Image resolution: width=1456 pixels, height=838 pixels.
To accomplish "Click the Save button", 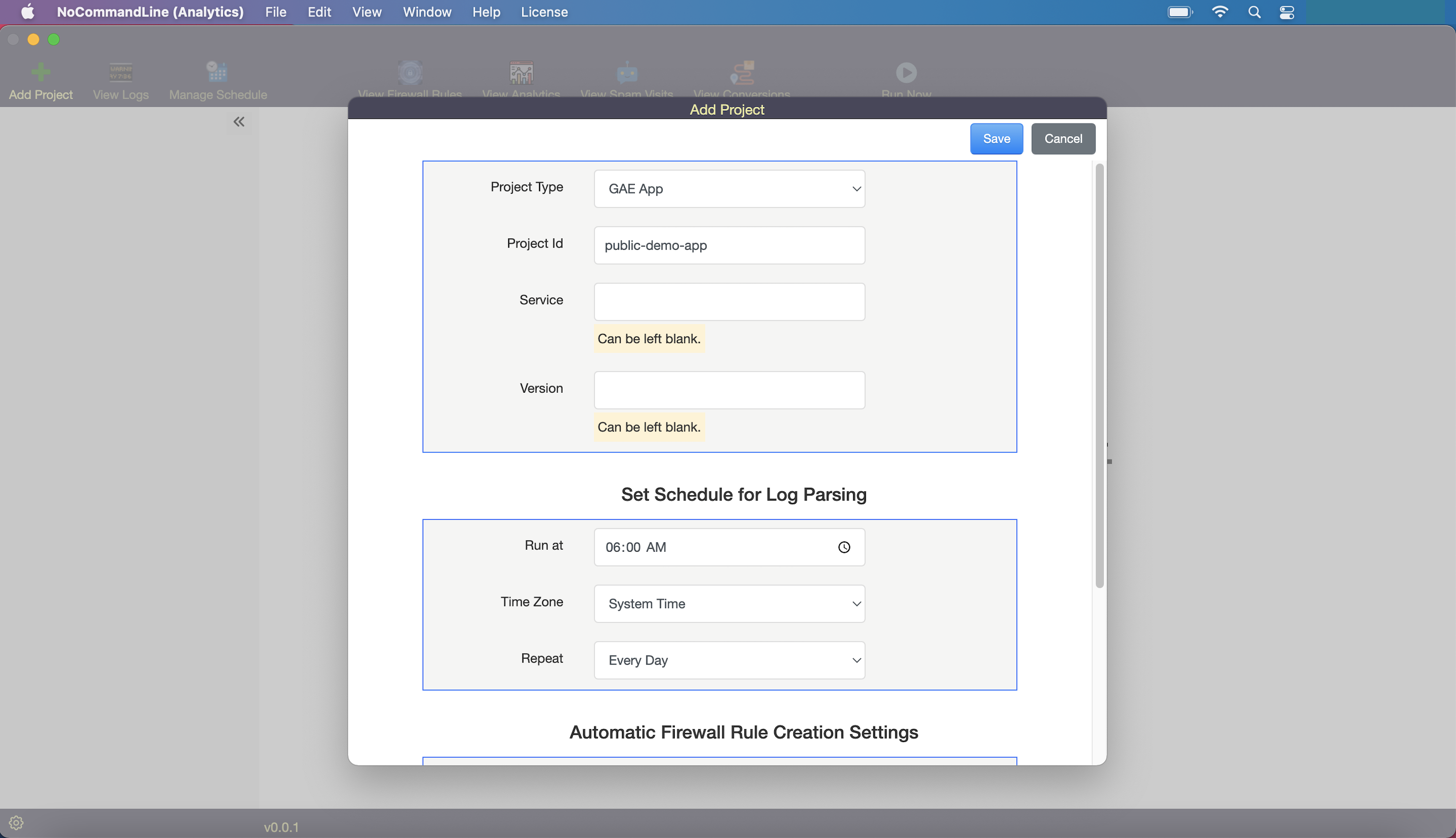I will [x=997, y=139].
